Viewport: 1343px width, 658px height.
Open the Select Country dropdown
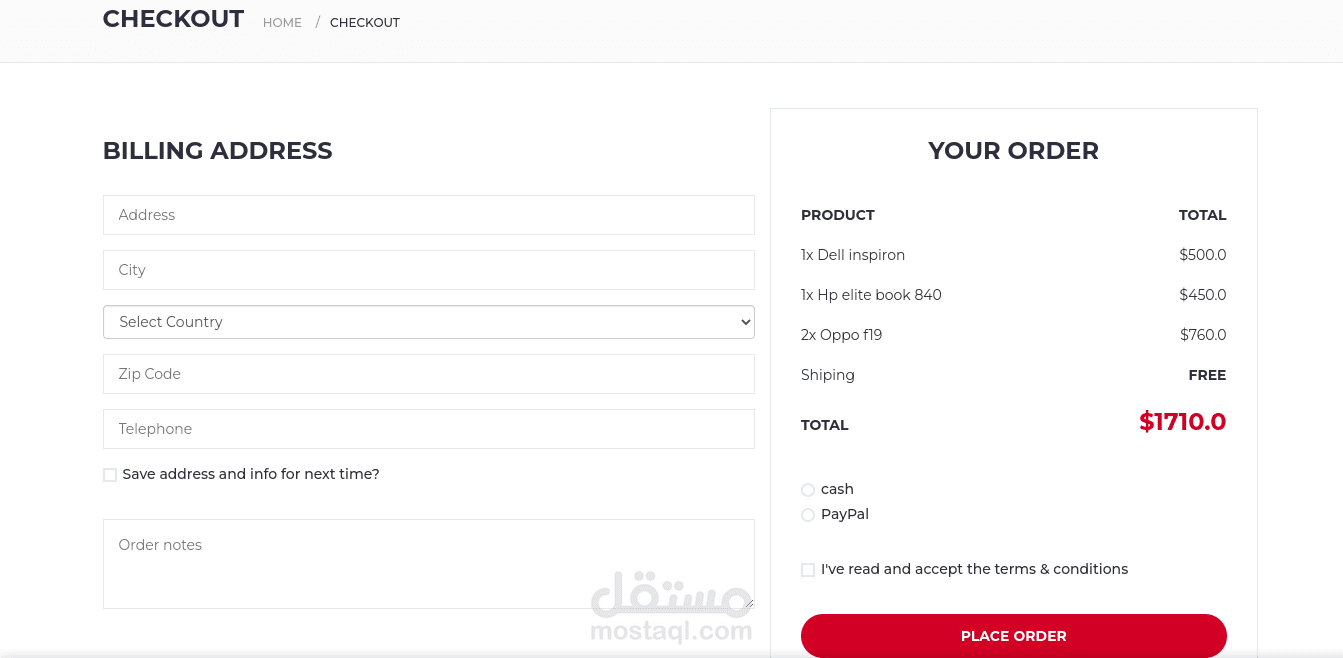click(428, 322)
